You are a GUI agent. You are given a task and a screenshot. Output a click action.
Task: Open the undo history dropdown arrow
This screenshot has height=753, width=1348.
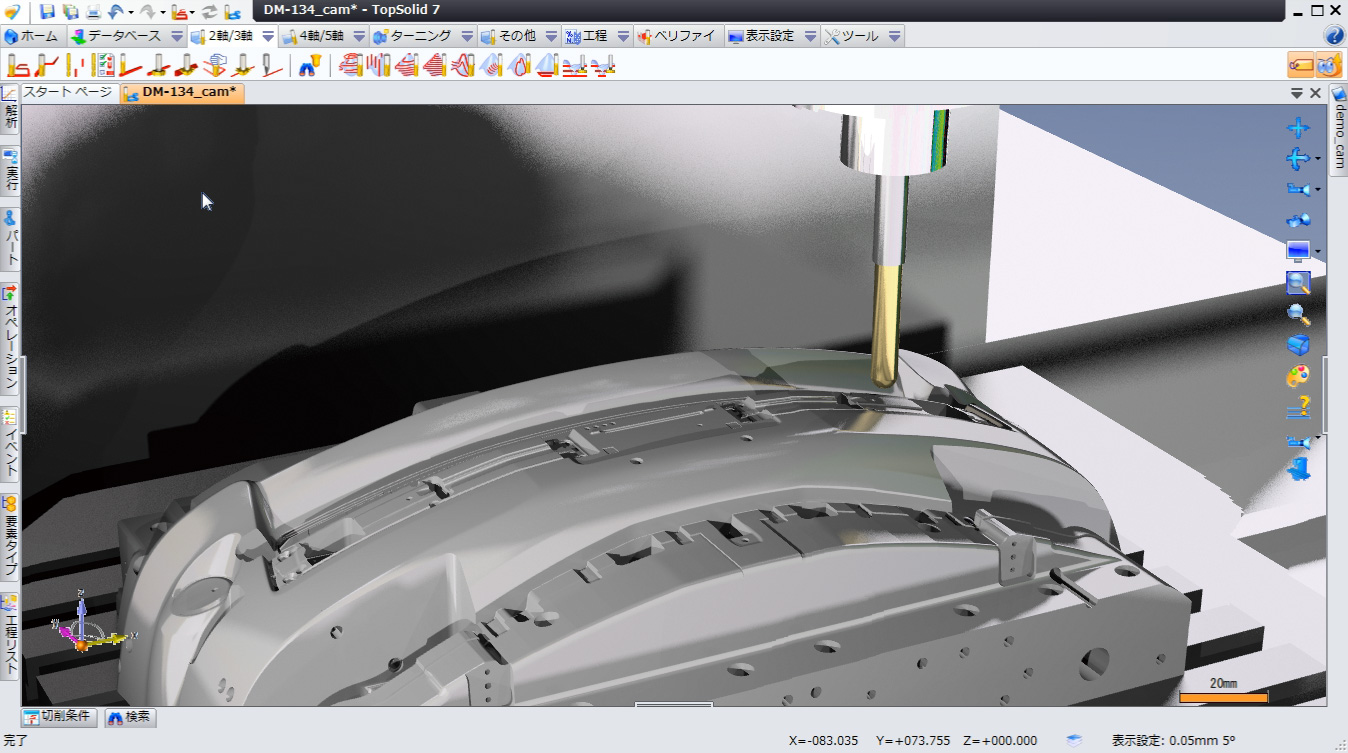pyautogui.click(x=131, y=13)
